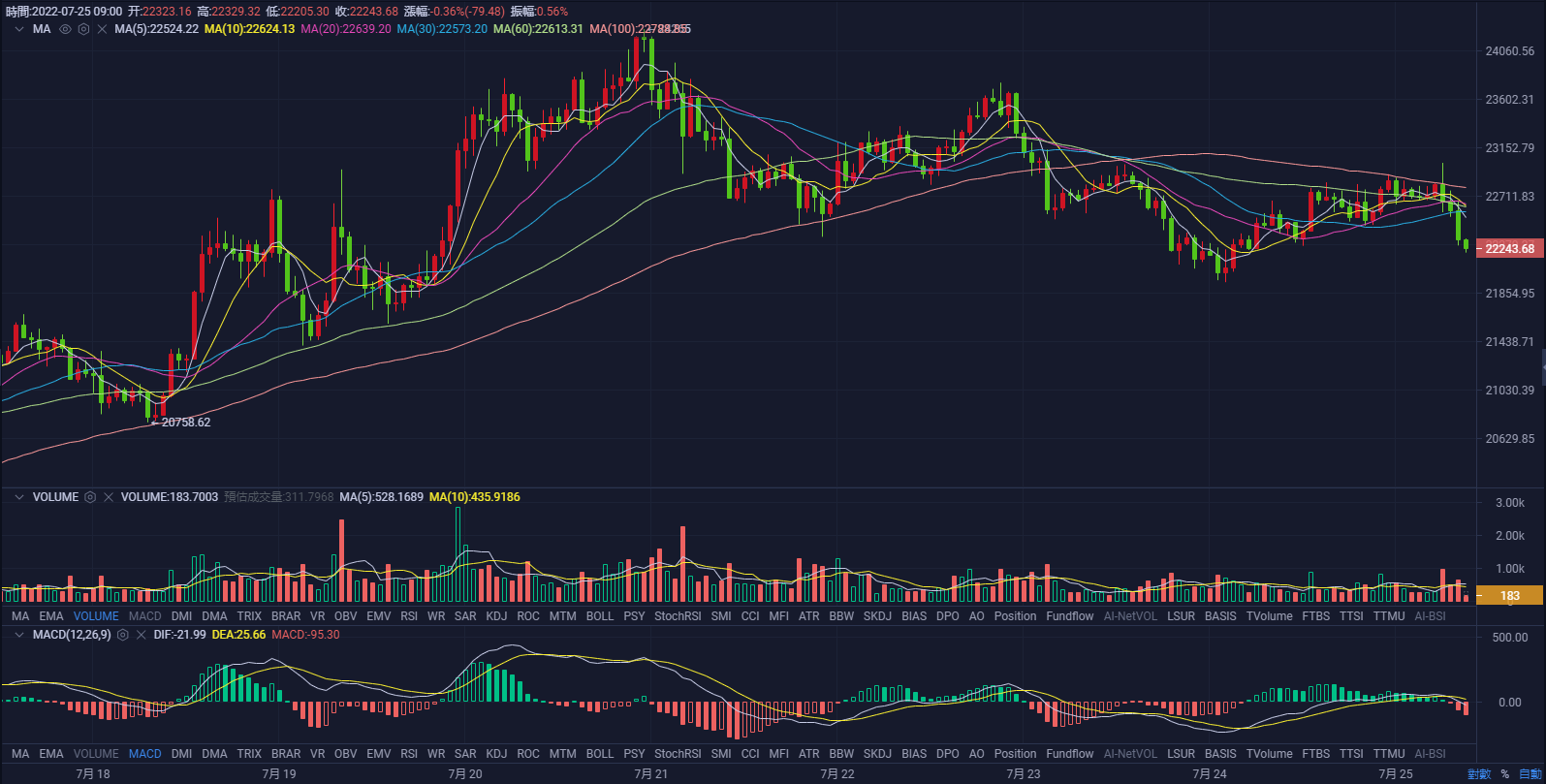
Task: Select TVolume tab in volume indicator bar
Action: (x=1269, y=616)
